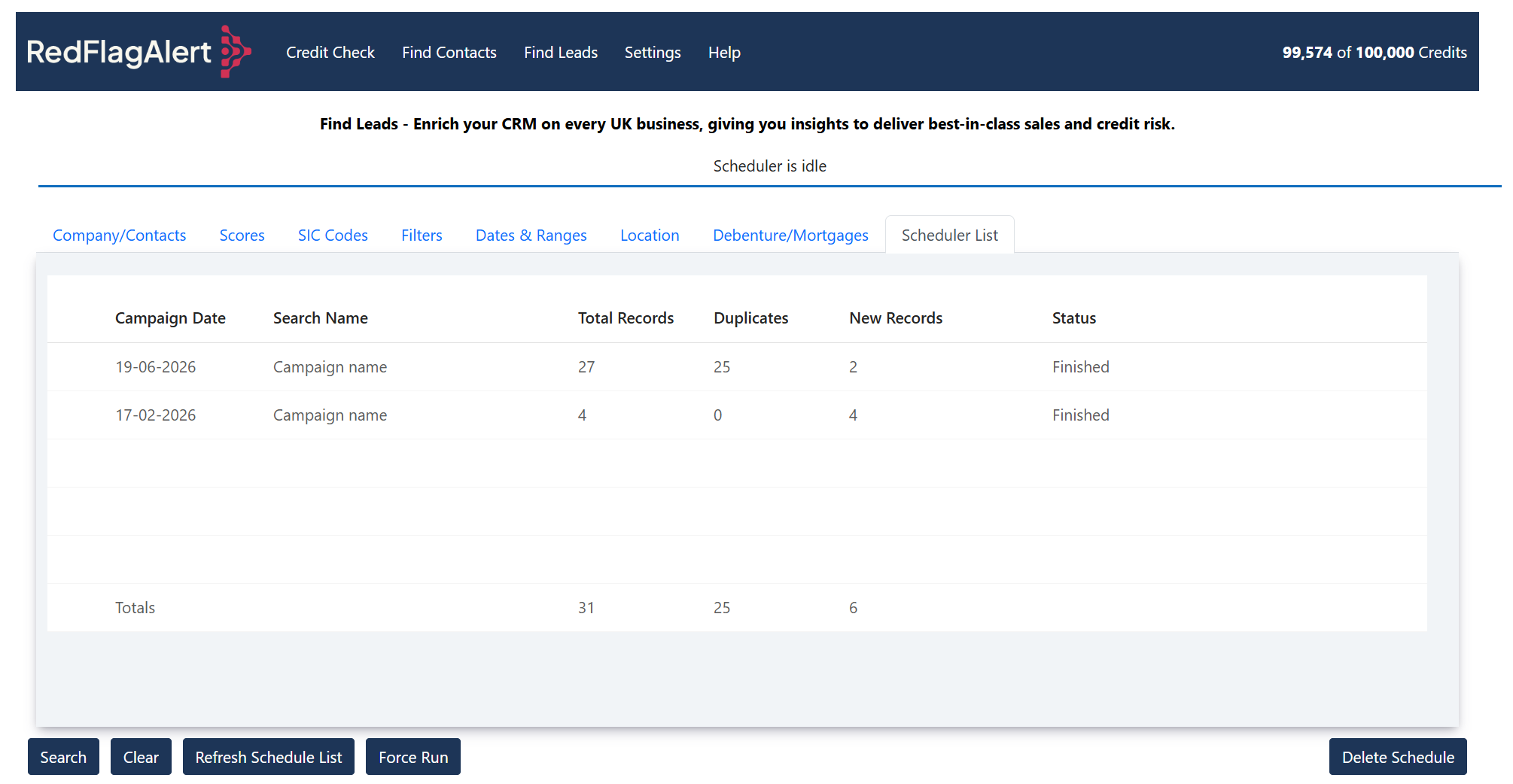
Task: Select the 19-06-2026 campaign row date
Action: 155,367
